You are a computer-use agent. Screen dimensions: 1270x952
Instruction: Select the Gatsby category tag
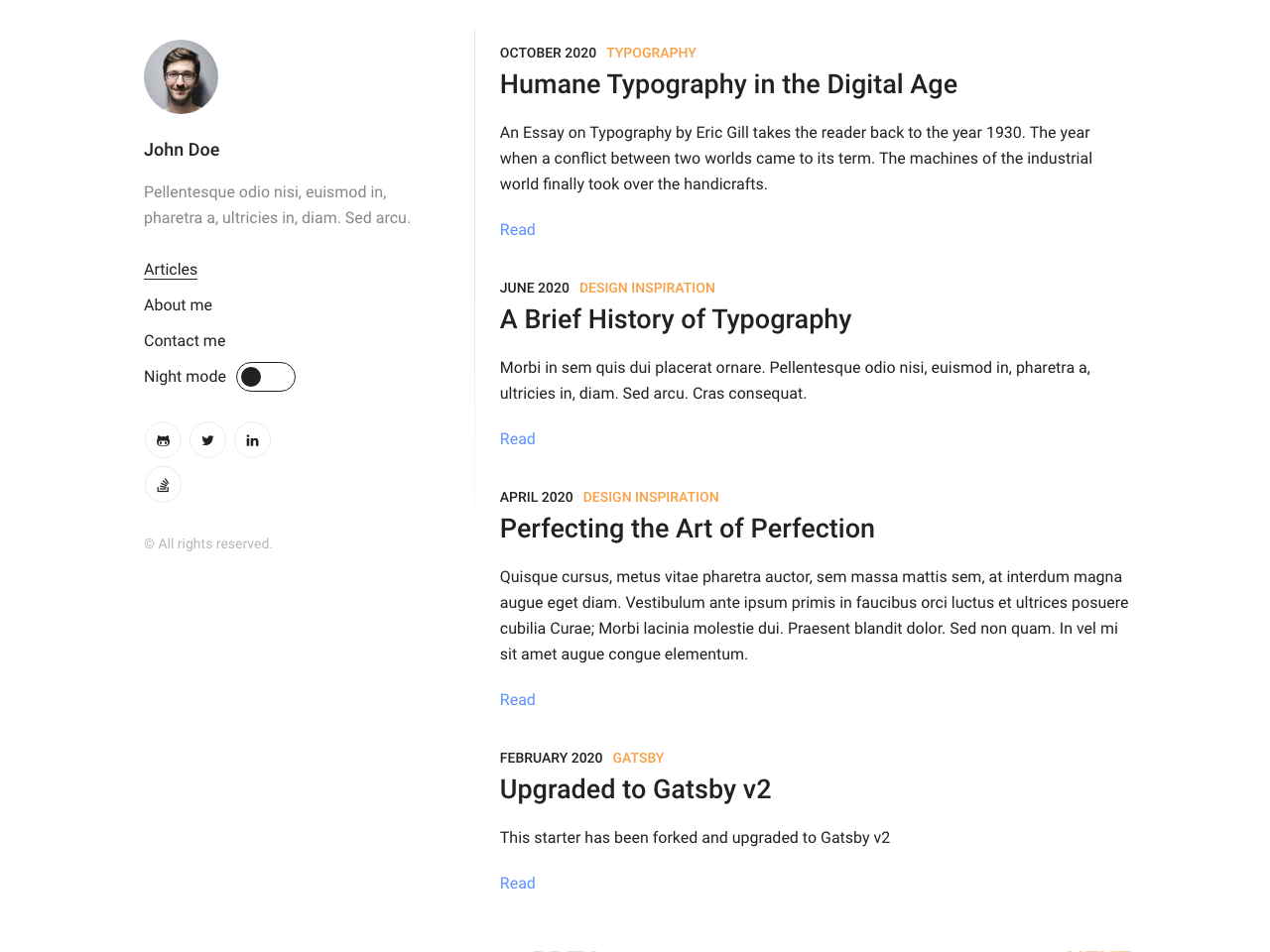pos(638,758)
